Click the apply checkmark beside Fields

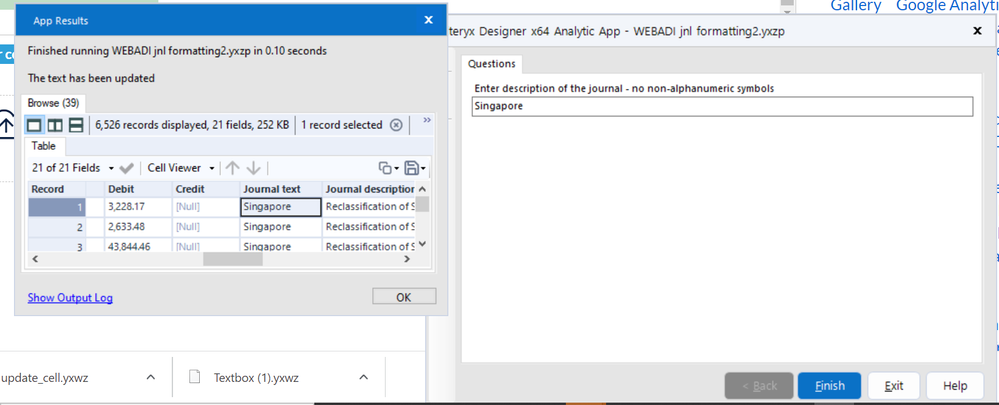126,168
